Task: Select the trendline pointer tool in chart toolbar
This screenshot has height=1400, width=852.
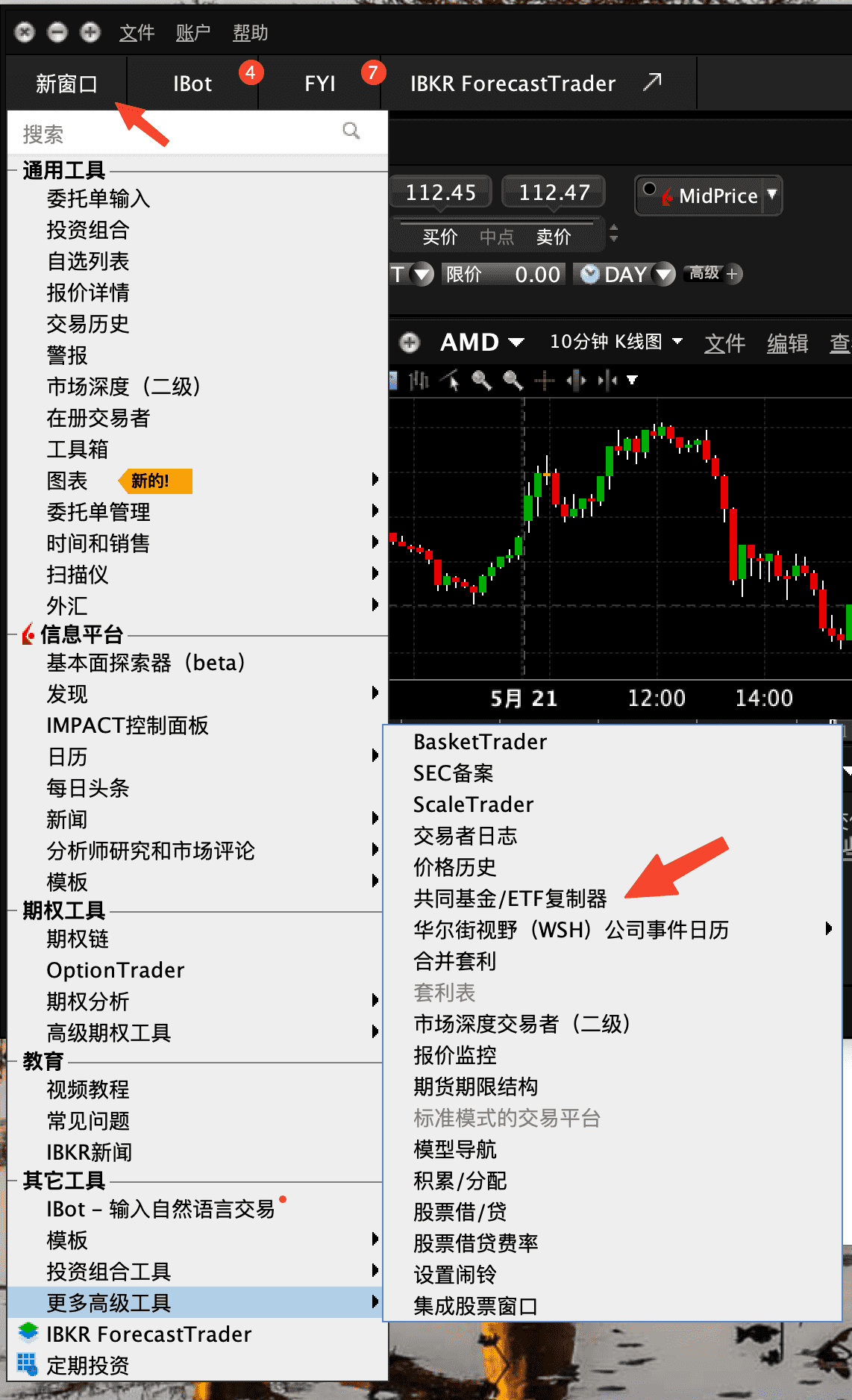Action: pos(450,381)
